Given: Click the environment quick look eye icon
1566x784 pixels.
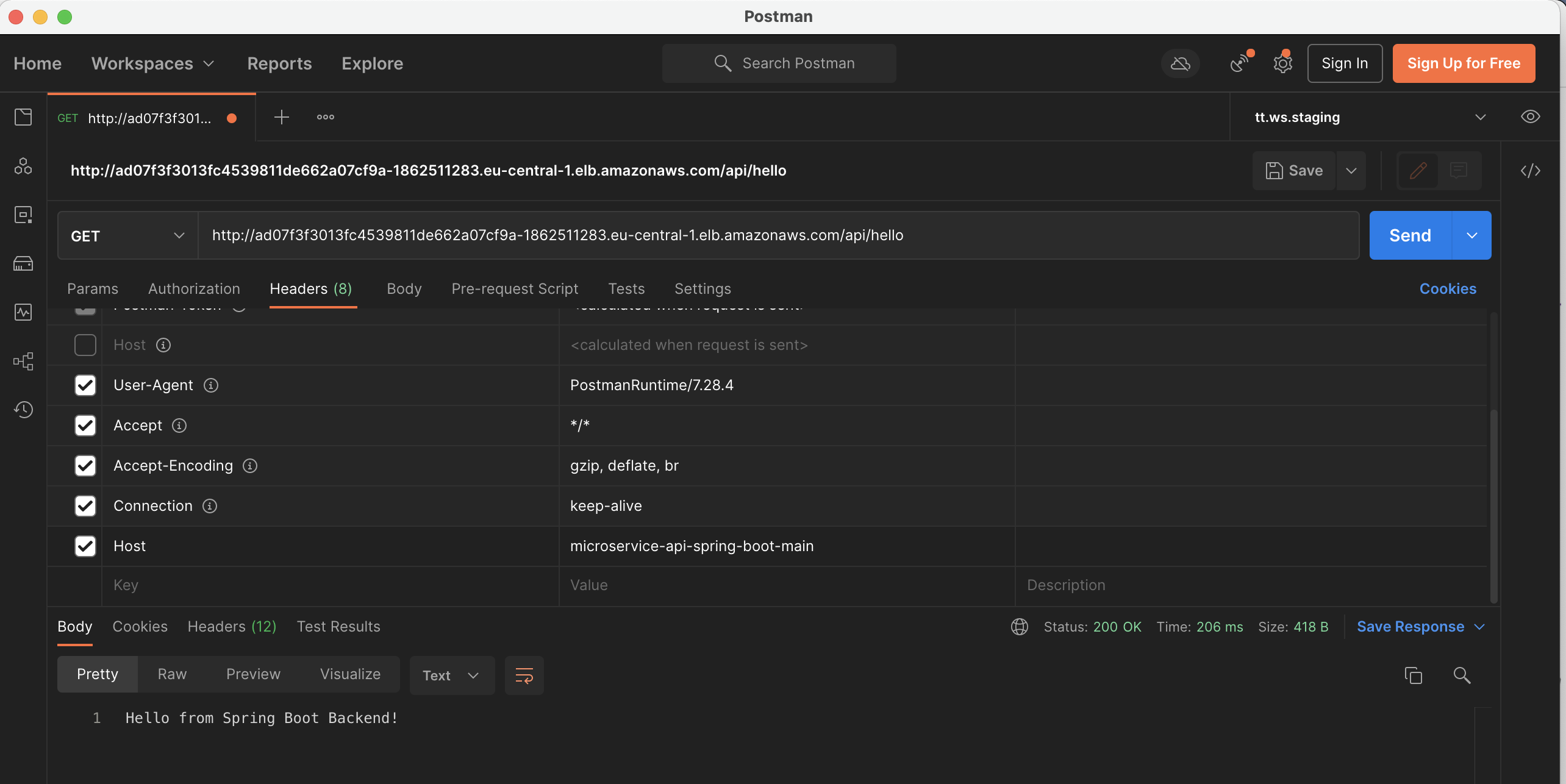Looking at the screenshot, I should (x=1530, y=117).
